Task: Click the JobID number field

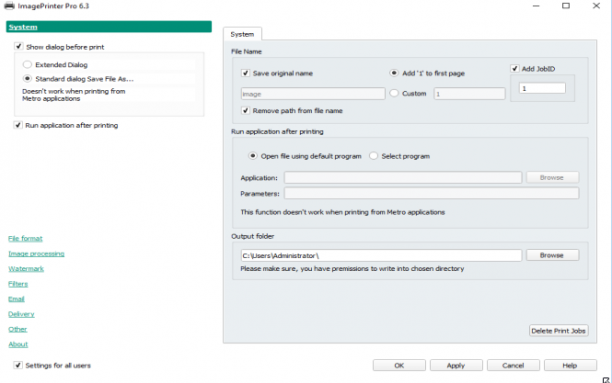Action: point(542,88)
